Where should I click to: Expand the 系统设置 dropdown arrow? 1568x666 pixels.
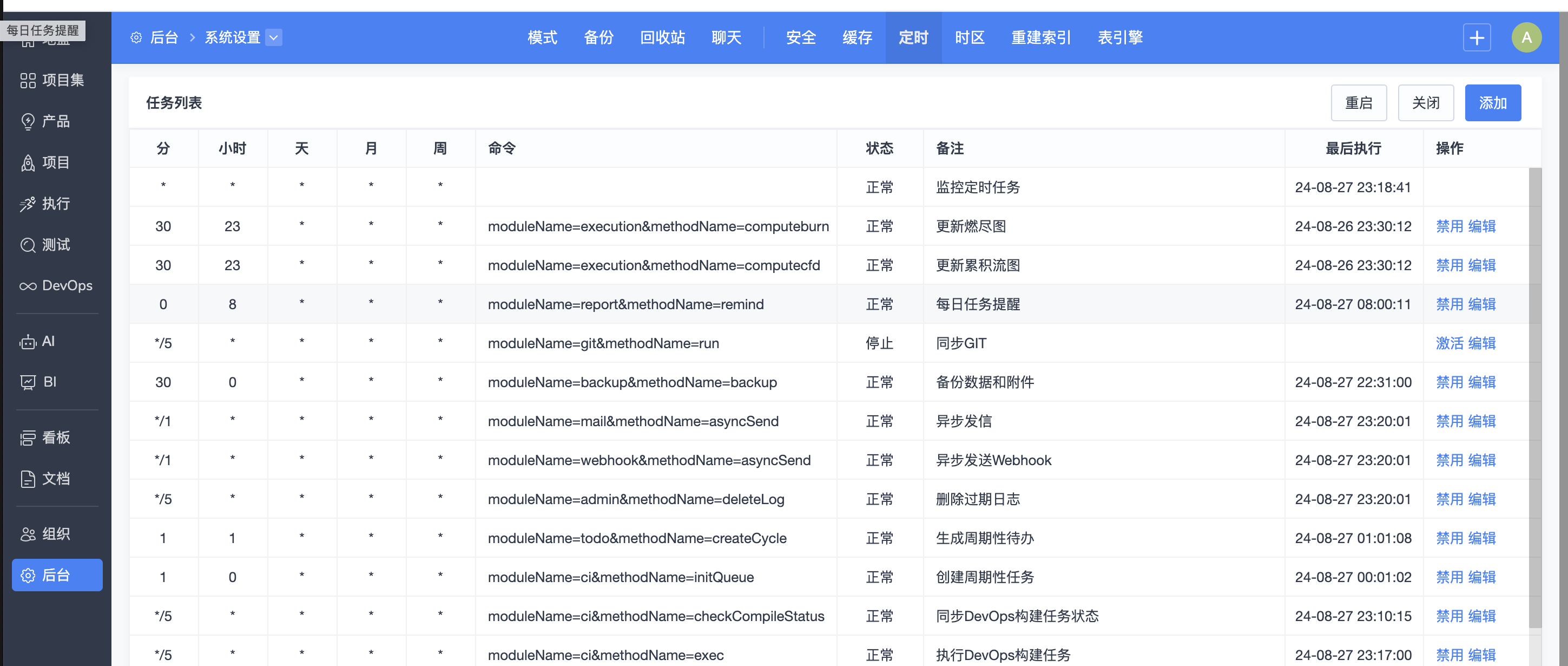(x=274, y=38)
